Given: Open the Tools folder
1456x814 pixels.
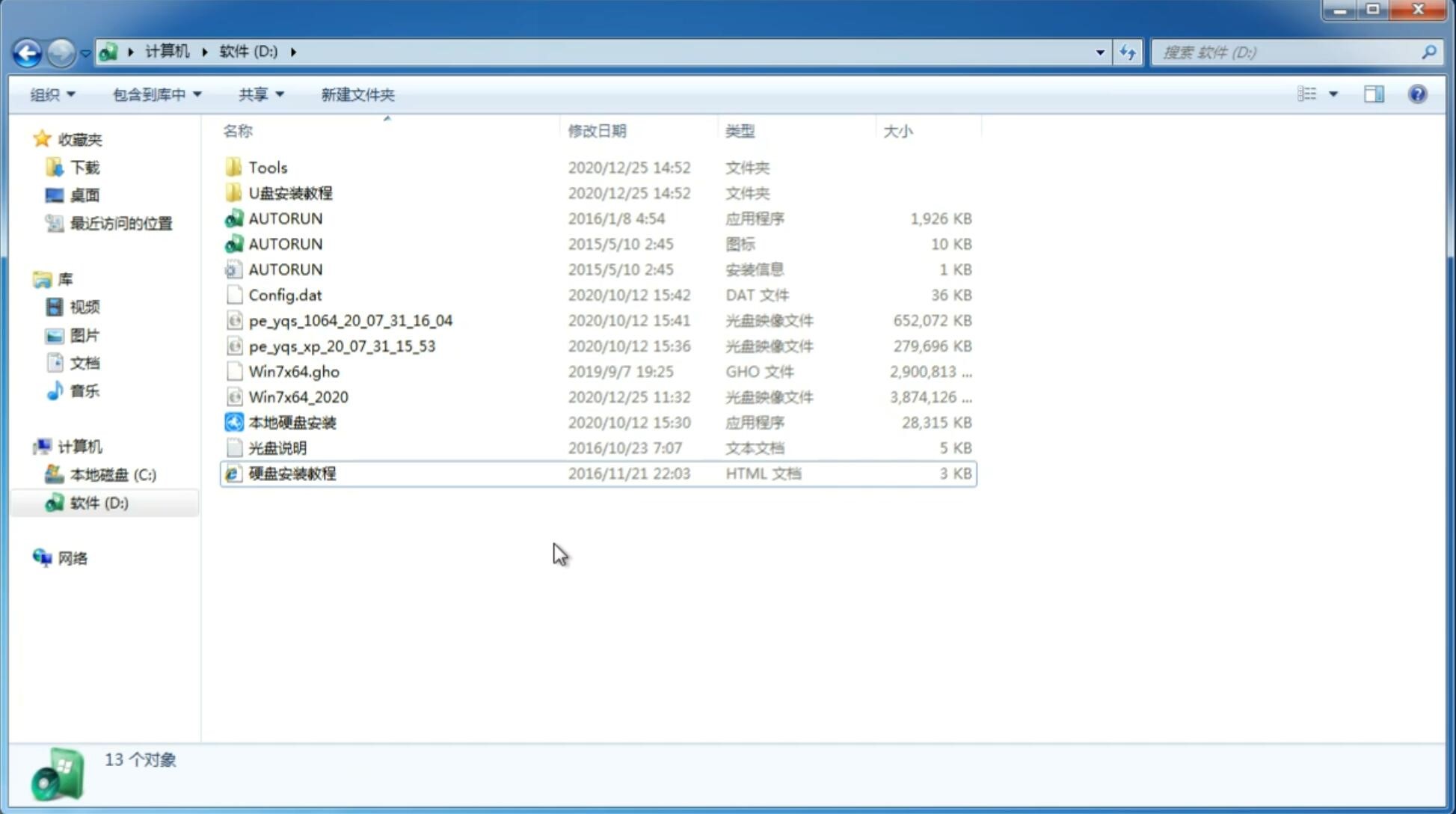Looking at the screenshot, I should 267,167.
